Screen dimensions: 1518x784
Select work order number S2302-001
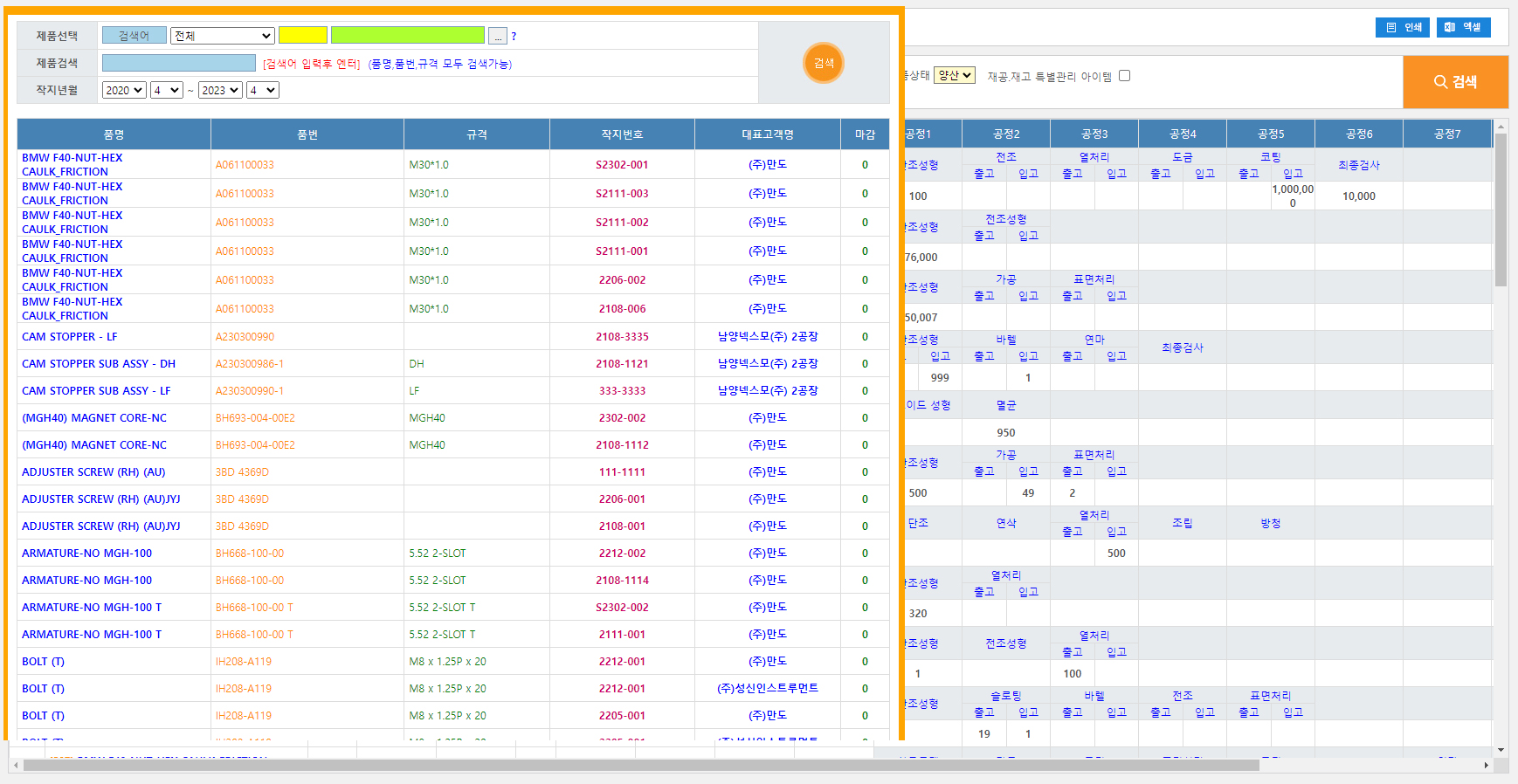(x=622, y=165)
